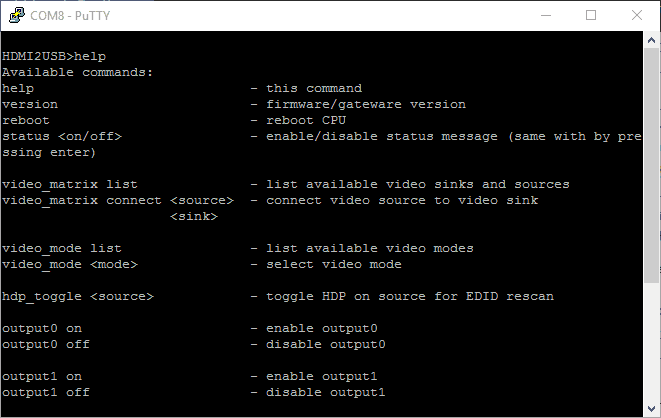Click the 'video_matrix list' command text
661x418 pixels.
pyautogui.click(x=70, y=184)
